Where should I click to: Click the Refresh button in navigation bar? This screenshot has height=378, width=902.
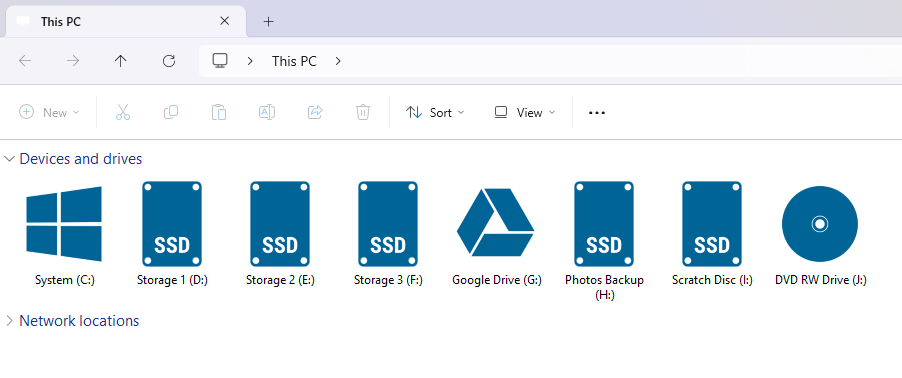[x=169, y=61]
